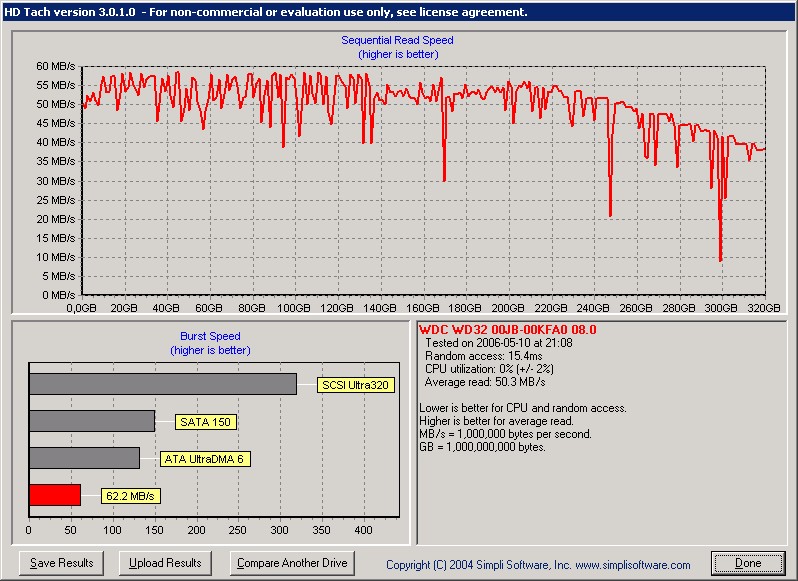Click the 160GB axis label

[422, 308]
